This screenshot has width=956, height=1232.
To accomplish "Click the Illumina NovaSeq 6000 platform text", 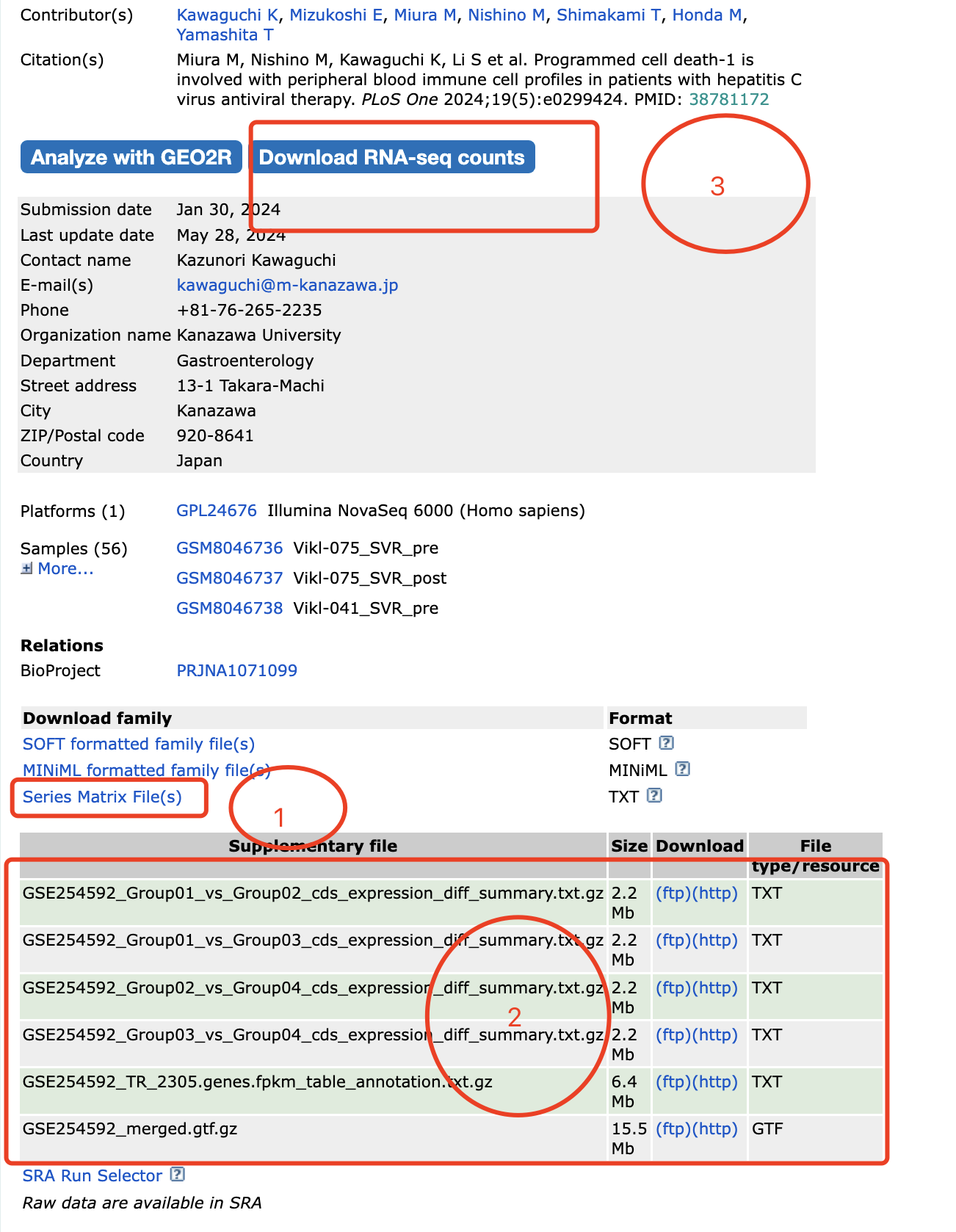I will pyautogui.click(x=427, y=510).
